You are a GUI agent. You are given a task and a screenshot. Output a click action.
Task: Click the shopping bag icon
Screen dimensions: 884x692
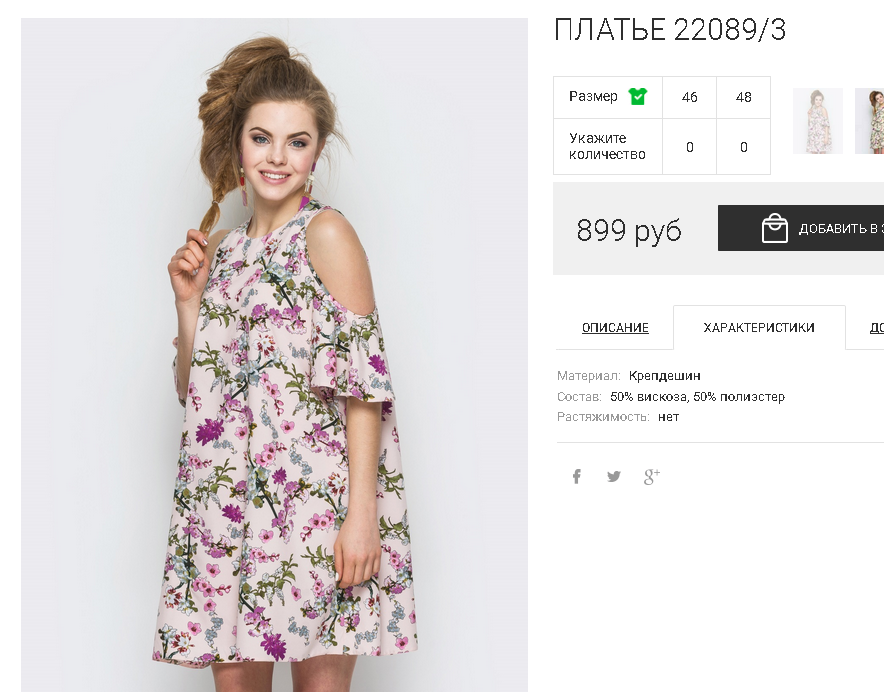pos(775,229)
